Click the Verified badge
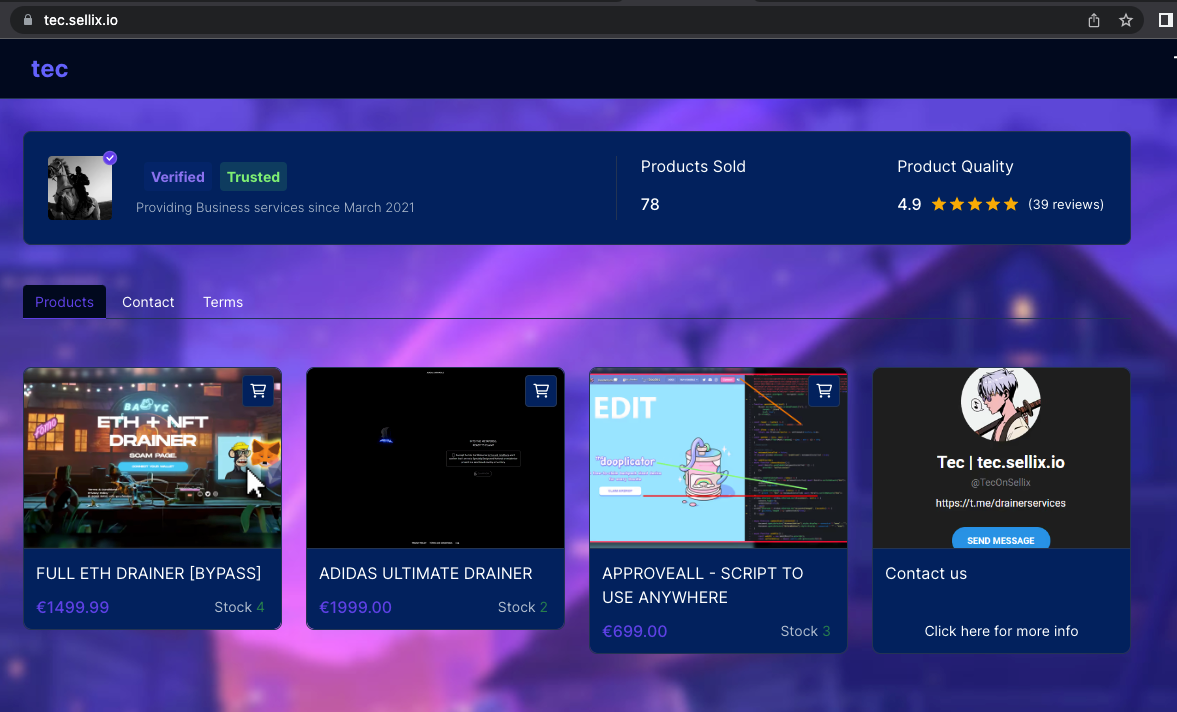Screen dimensions: 1177x712 pos(178,177)
